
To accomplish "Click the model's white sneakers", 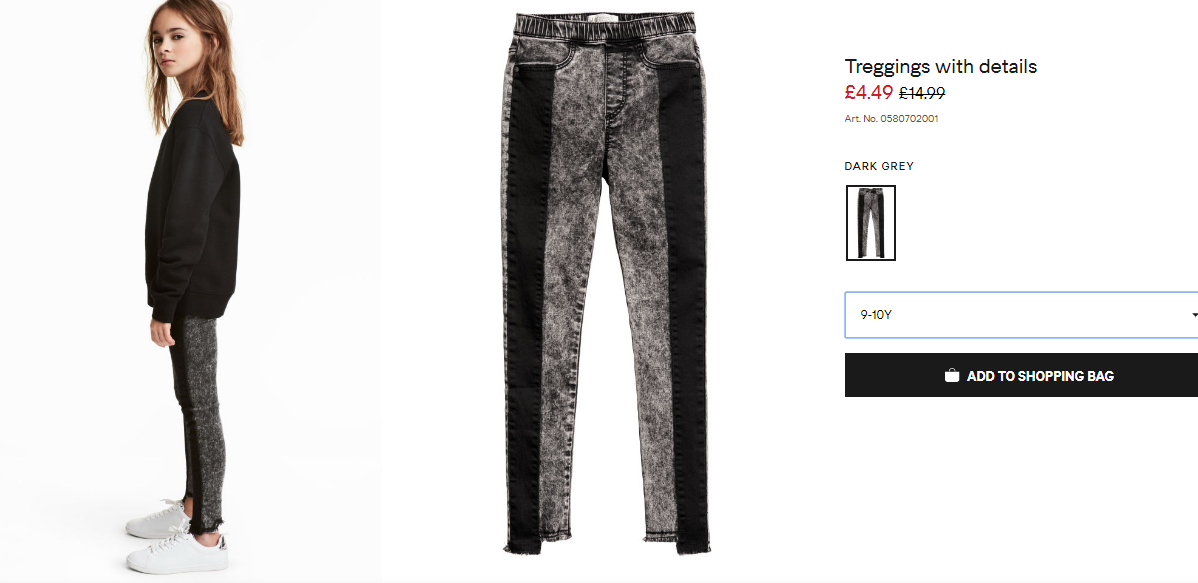I will (176, 539).
